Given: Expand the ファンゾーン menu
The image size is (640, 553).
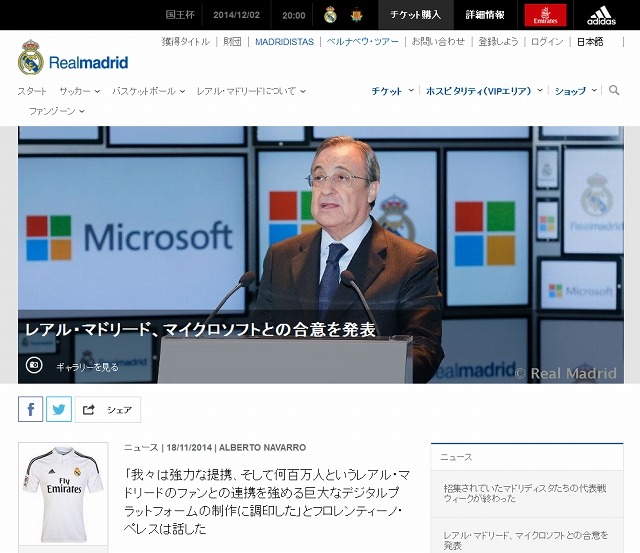Looking at the screenshot, I should 57,111.
